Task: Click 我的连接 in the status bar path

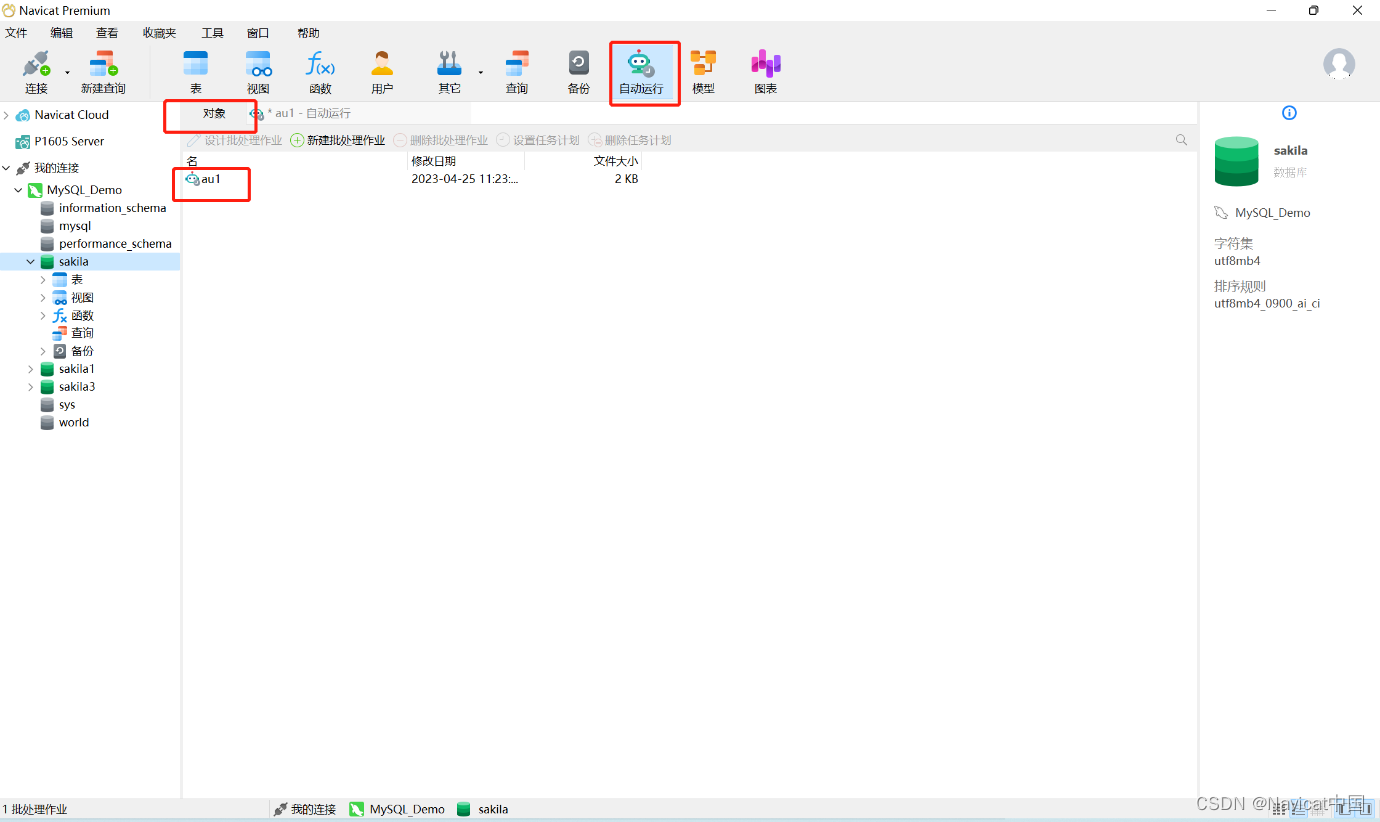Action: point(313,809)
